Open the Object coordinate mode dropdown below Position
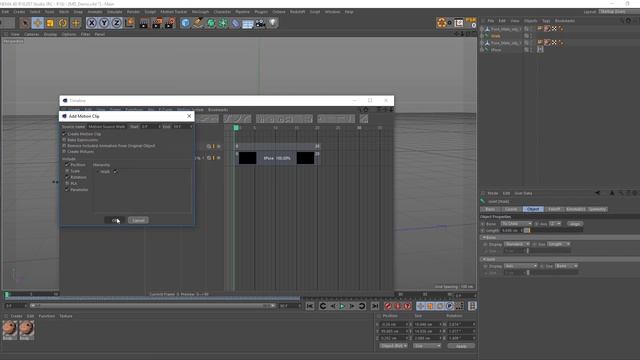The width and height of the screenshot is (640, 360). coord(393,346)
